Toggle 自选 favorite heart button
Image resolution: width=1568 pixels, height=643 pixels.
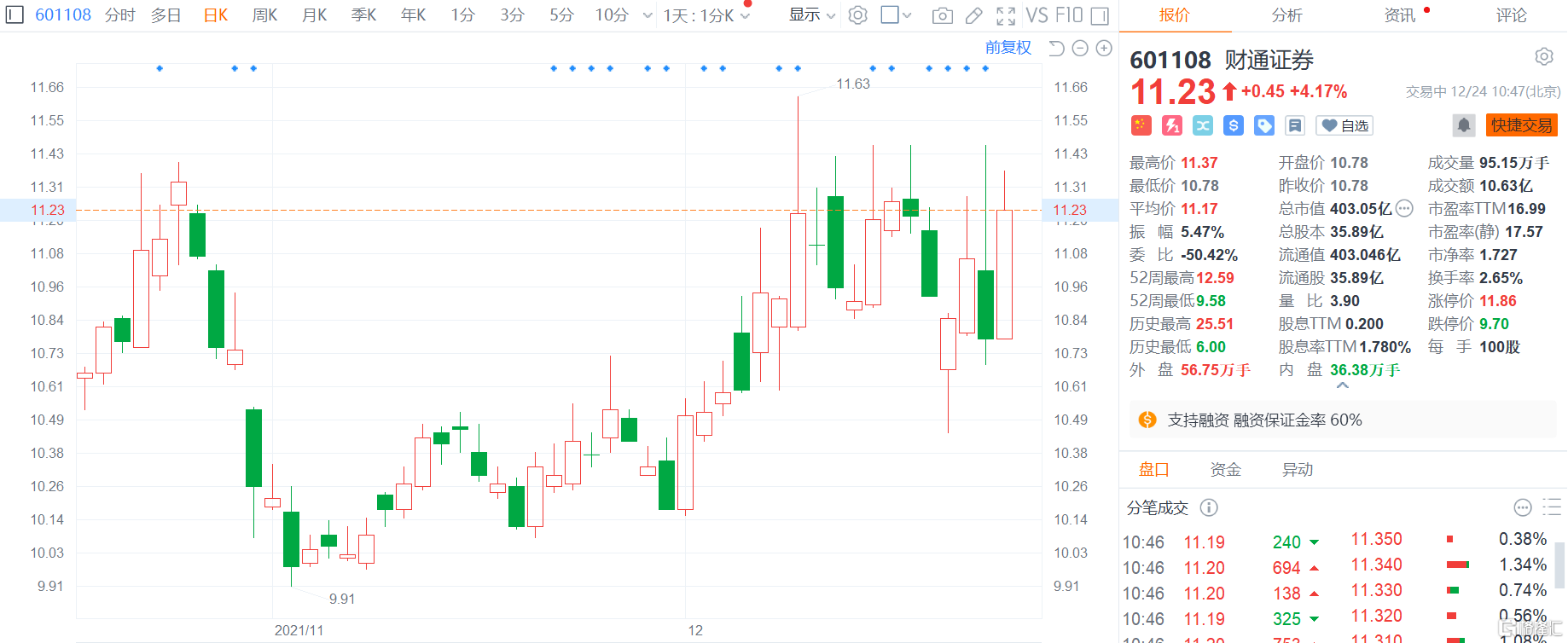(x=1344, y=125)
